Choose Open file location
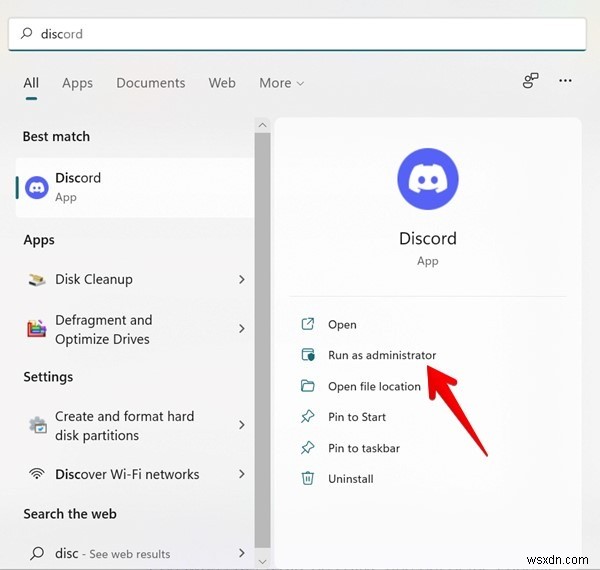 pyautogui.click(x=374, y=386)
